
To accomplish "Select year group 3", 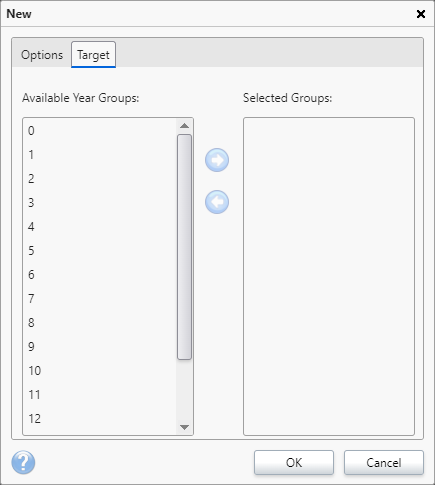I will pos(99,203).
